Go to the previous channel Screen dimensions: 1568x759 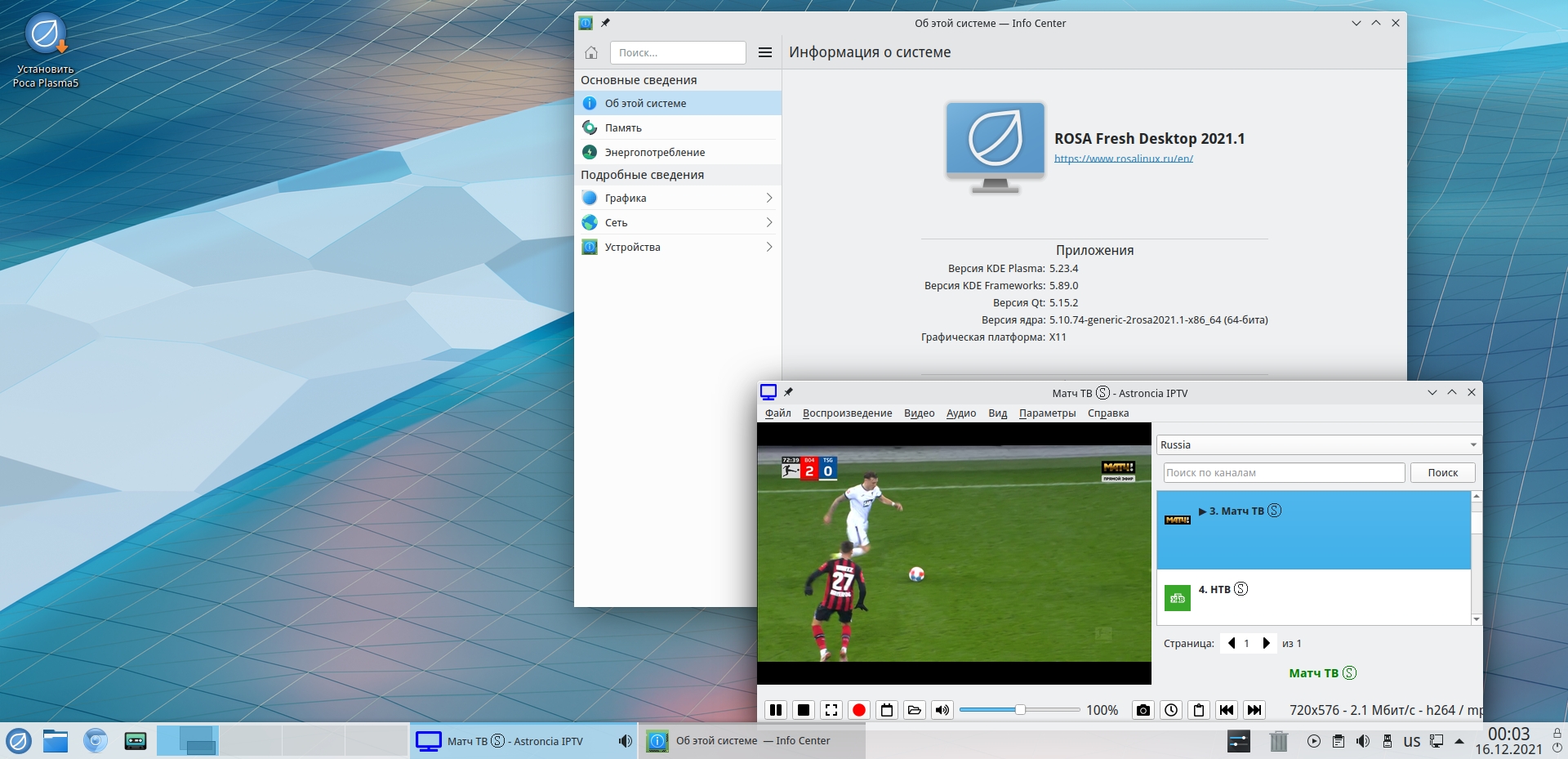coord(1227,710)
